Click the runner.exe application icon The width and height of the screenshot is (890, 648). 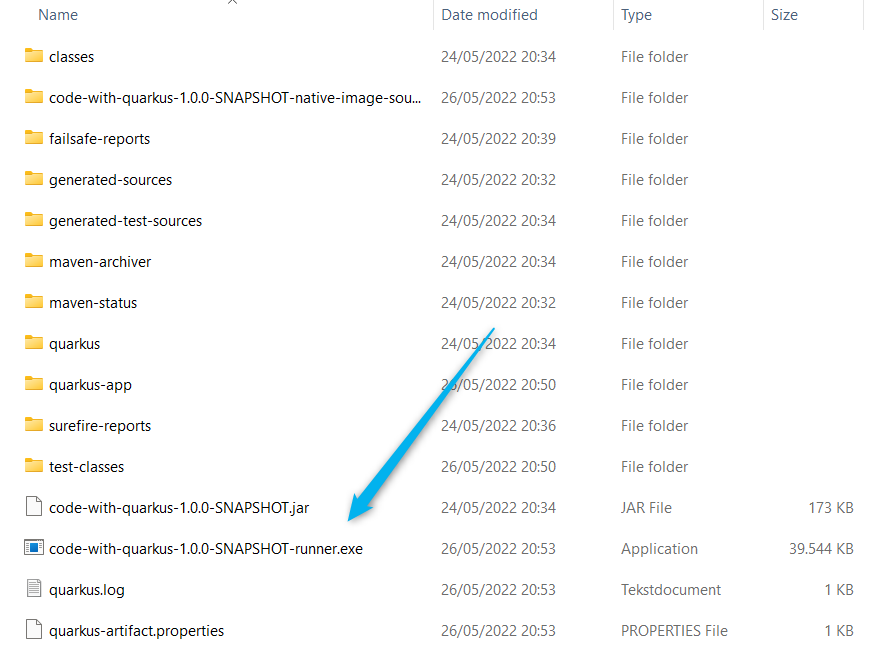tap(33, 548)
